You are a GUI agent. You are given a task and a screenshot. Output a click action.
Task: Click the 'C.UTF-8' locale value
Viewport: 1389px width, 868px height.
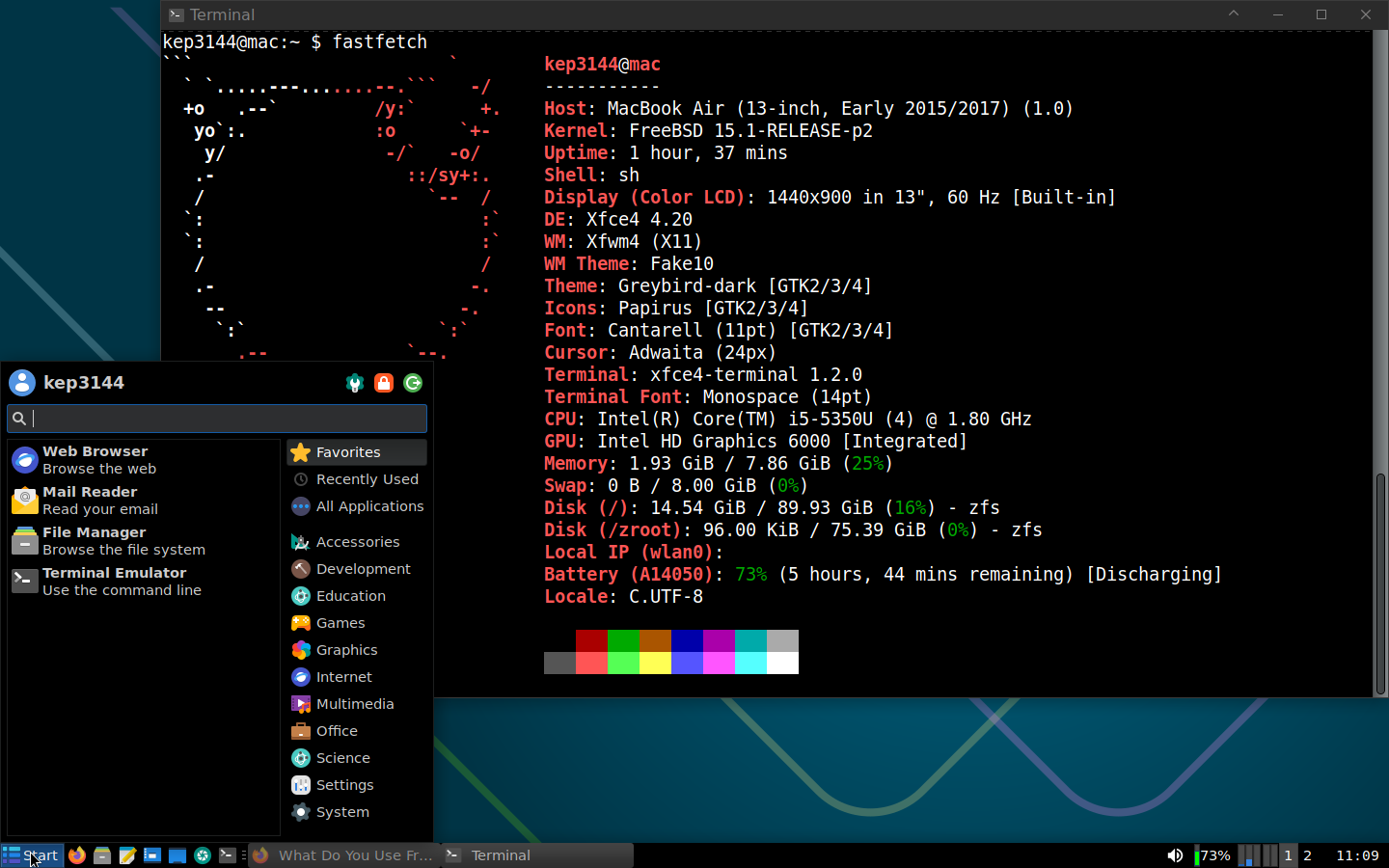tap(666, 597)
